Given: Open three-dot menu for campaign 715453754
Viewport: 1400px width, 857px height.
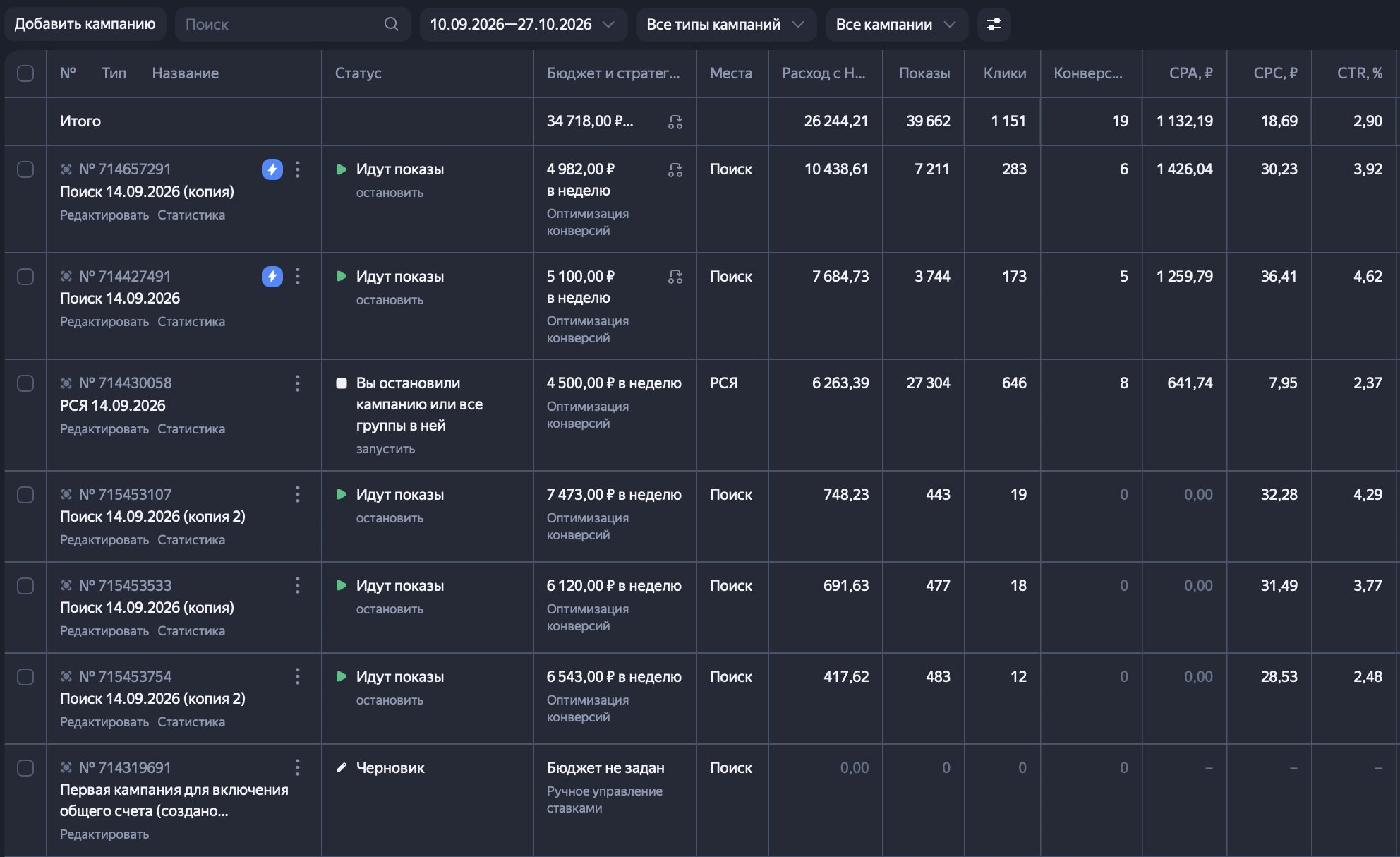Looking at the screenshot, I should [x=298, y=676].
